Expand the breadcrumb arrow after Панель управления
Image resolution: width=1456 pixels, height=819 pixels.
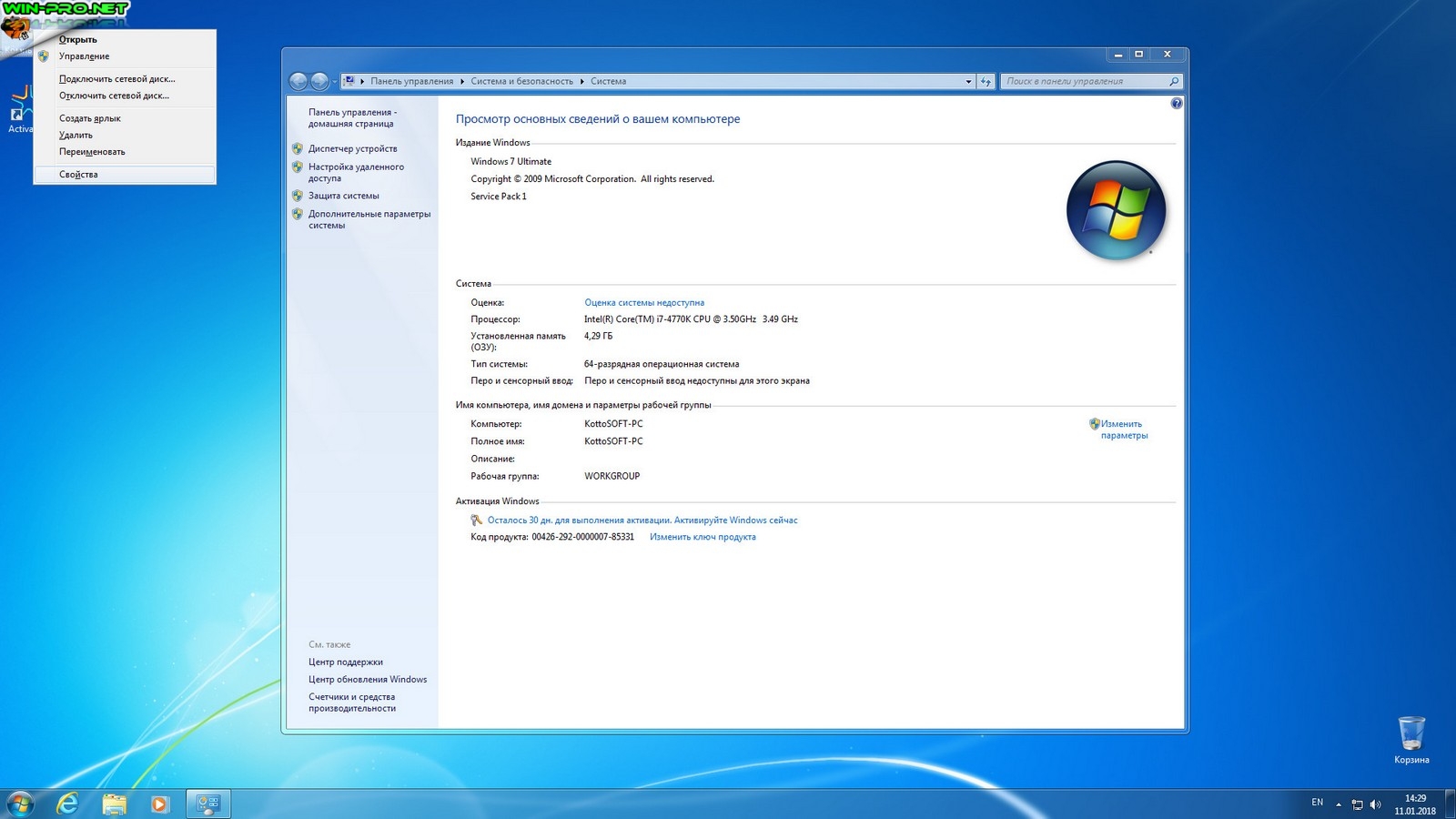pos(462,82)
